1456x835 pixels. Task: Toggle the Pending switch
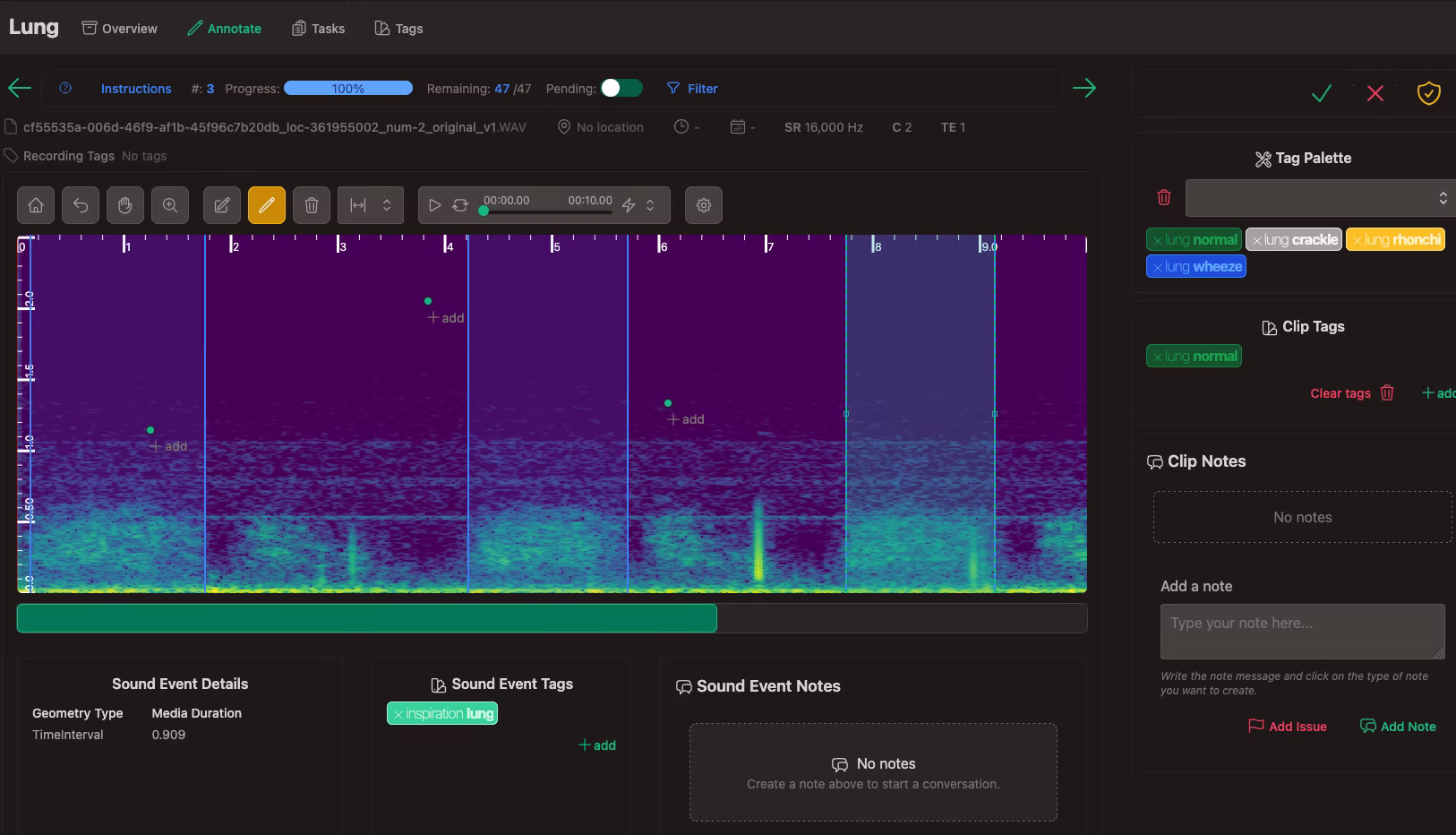pyautogui.click(x=621, y=88)
